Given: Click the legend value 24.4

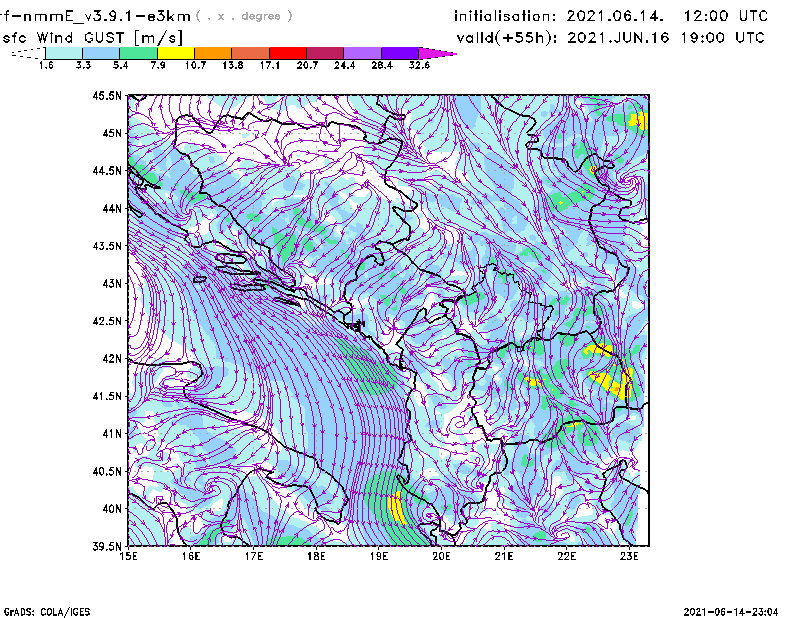Looking at the screenshot, I should (344, 65).
